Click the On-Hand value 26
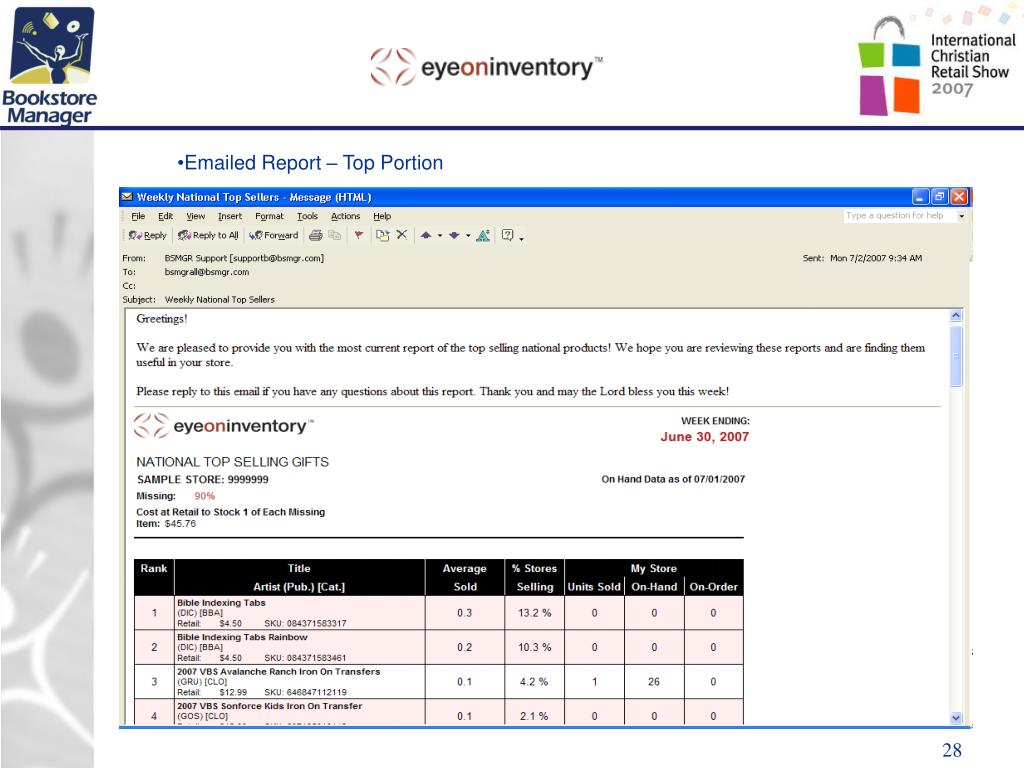 coord(654,682)
